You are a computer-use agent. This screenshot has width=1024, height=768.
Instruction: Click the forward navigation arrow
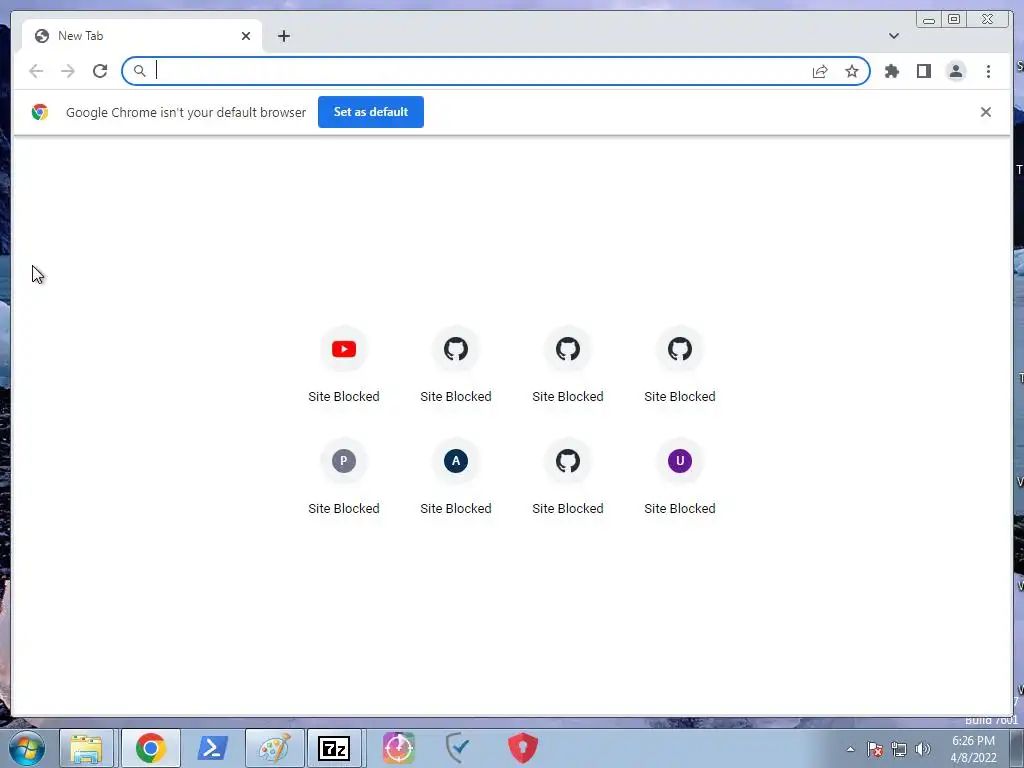point(68,71)
